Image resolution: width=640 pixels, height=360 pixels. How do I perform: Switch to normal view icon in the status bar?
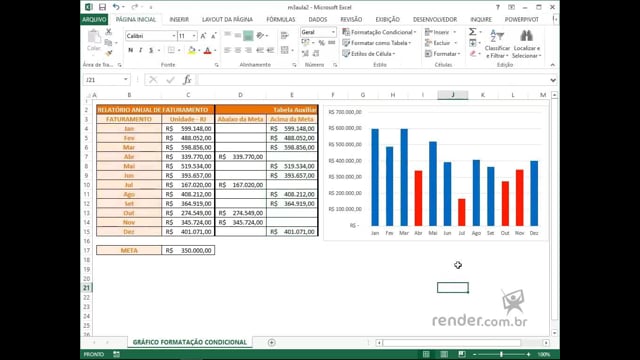[x=426, y=354]
